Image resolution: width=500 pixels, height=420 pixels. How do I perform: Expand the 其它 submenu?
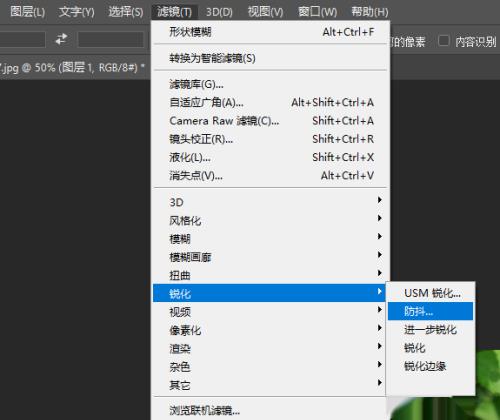point(269,385)
